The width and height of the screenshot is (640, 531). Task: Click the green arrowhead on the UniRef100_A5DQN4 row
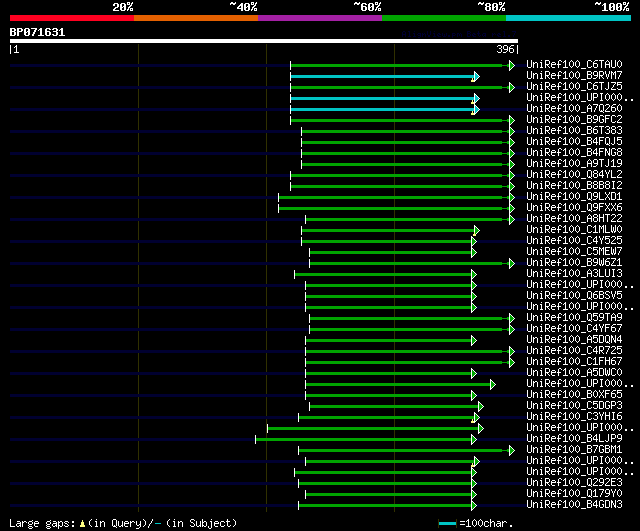point(474,341)
